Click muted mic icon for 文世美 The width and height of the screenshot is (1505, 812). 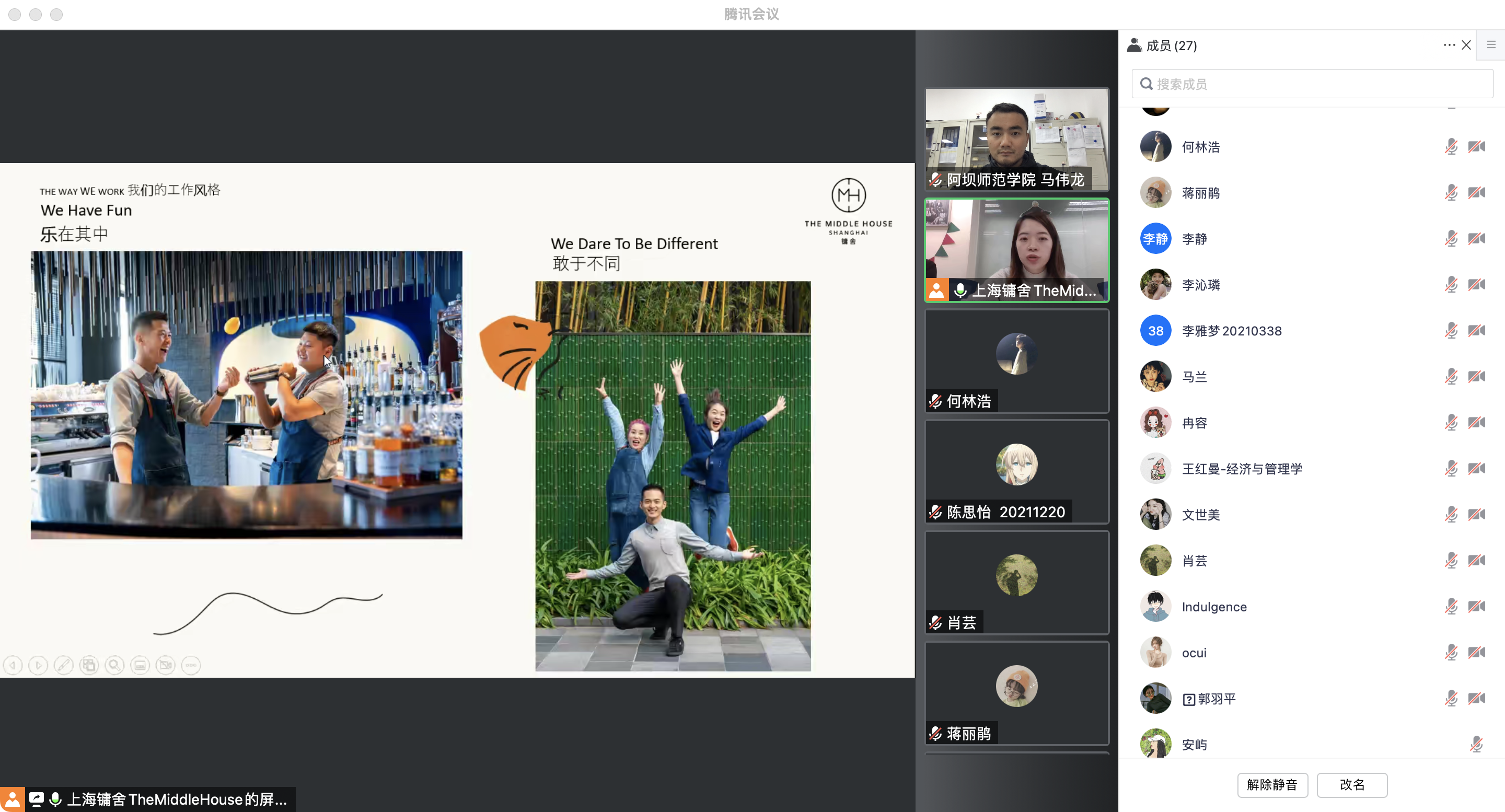[x=1451, y=514]
